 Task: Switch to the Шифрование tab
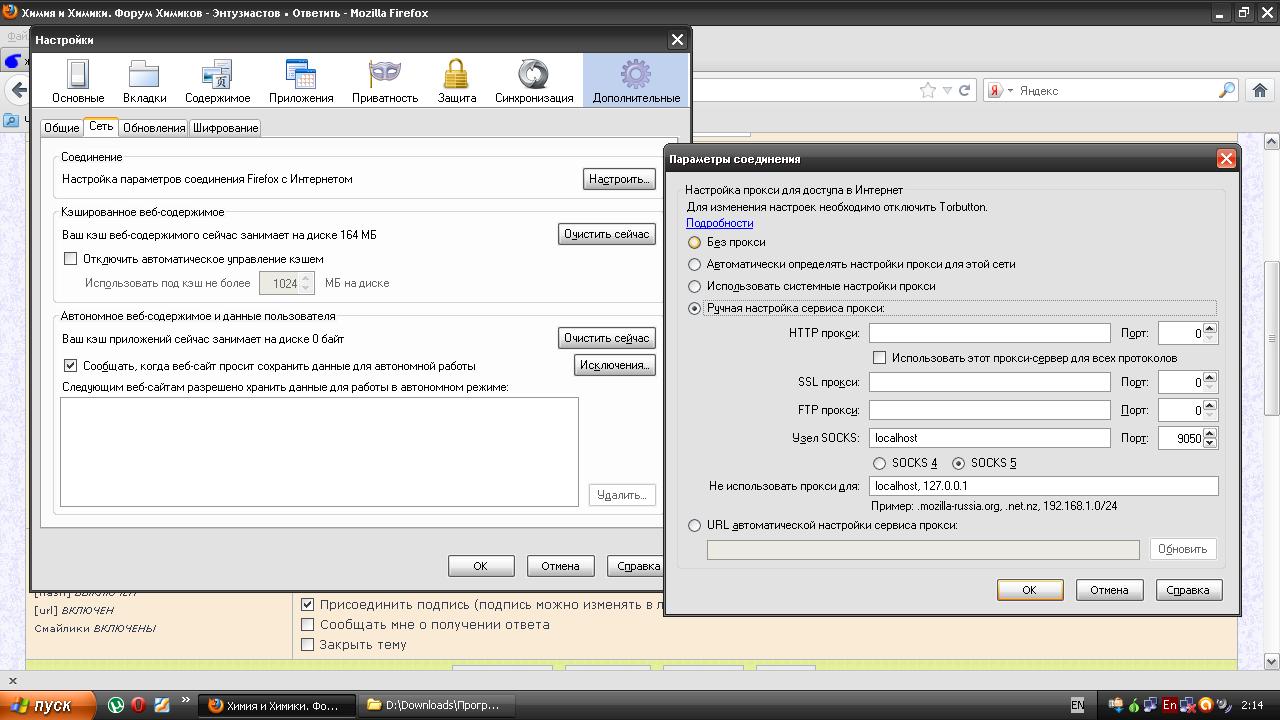click(225, 128)
